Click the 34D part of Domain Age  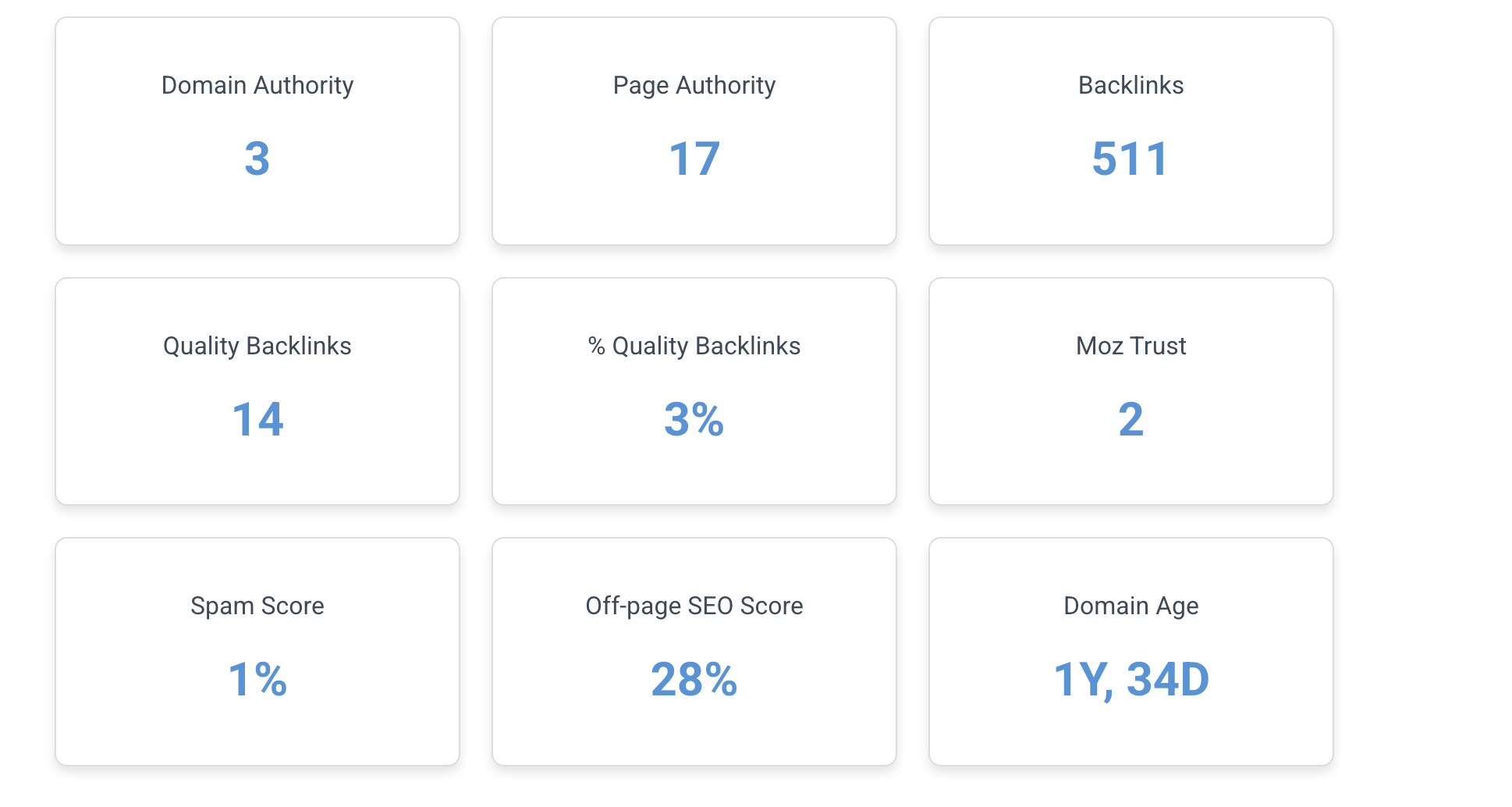tap(1168, 679)
